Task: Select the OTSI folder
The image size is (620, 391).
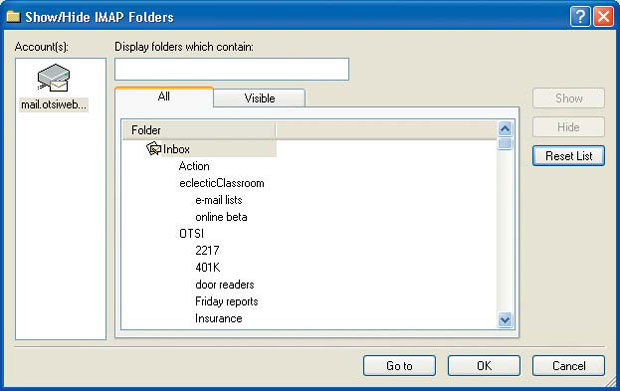Action: (x=191, y=234)
